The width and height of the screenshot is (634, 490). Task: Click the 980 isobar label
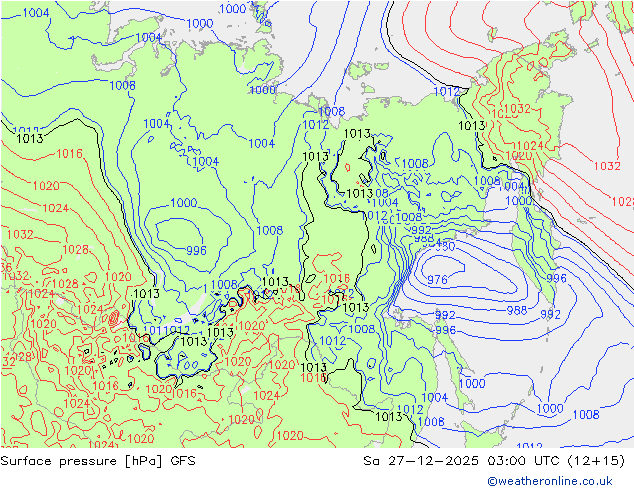click(x=445, y=246)
